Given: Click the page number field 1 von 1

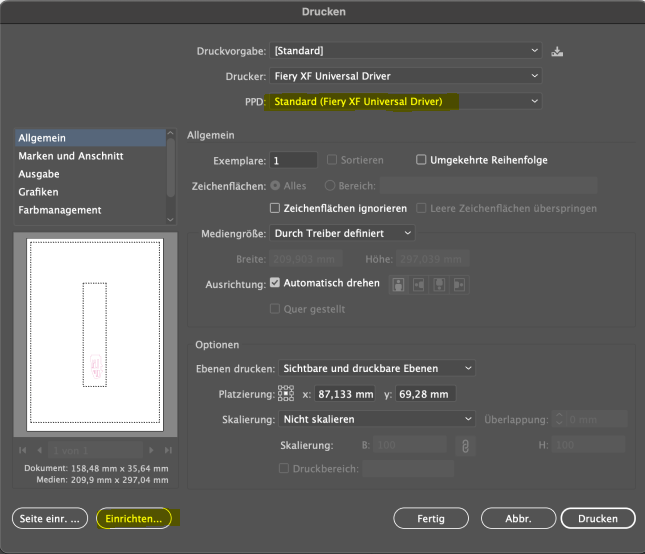Looking at the screenshot, I should point(95,450).
